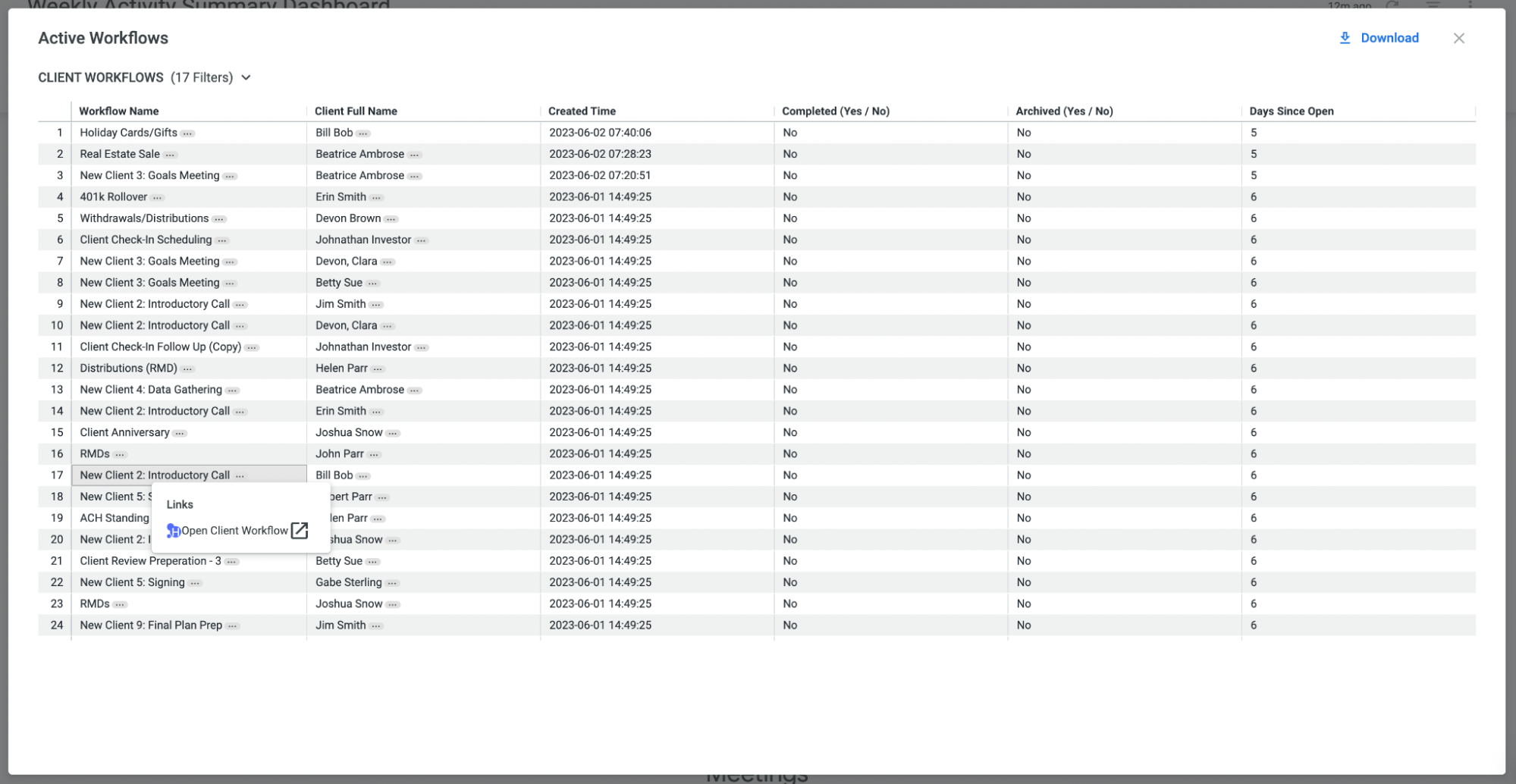Open ellipsis next to Devon Brown

click(x=391, y=219)
